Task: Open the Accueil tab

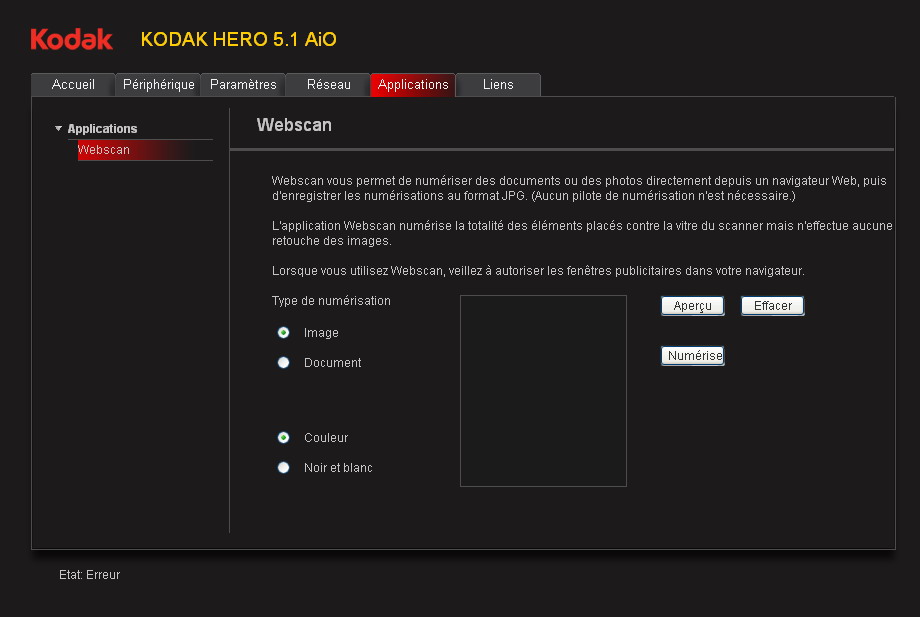Action: point(73,85)
